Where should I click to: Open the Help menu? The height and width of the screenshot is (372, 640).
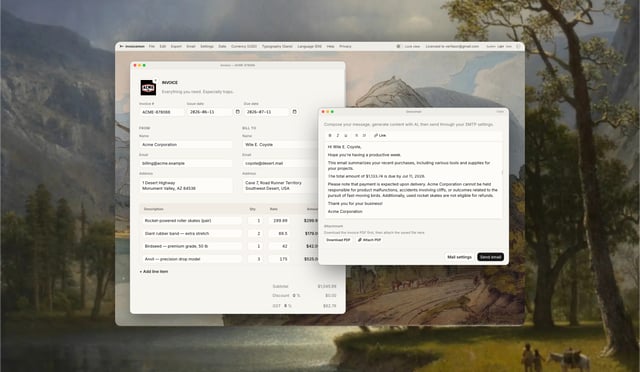pyautogui.click(x=330, y=47)
